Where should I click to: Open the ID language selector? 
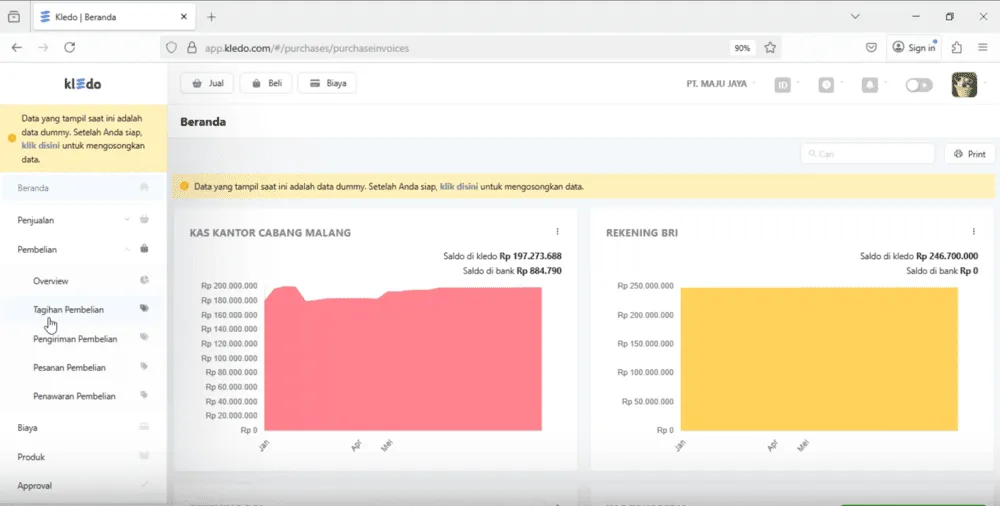[783, 85]
